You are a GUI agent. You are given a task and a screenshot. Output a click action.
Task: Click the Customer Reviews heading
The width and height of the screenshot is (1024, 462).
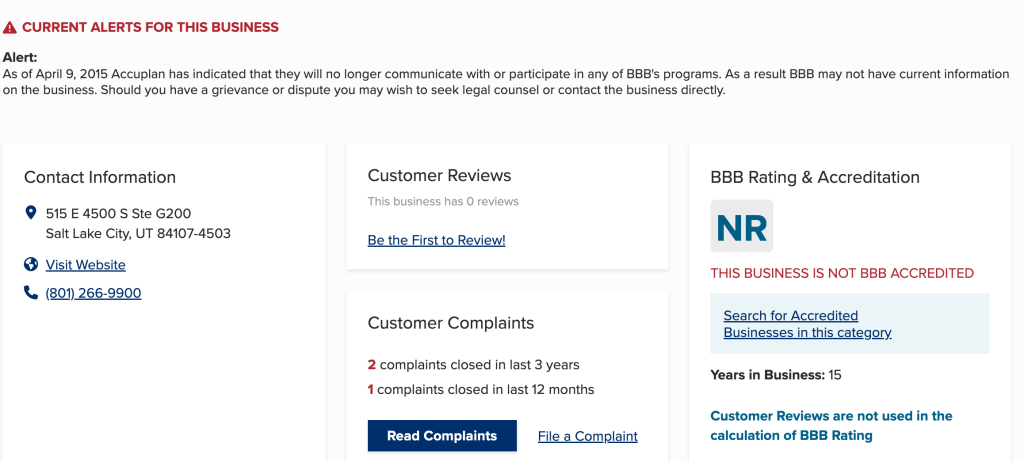[x=440, y=175]
